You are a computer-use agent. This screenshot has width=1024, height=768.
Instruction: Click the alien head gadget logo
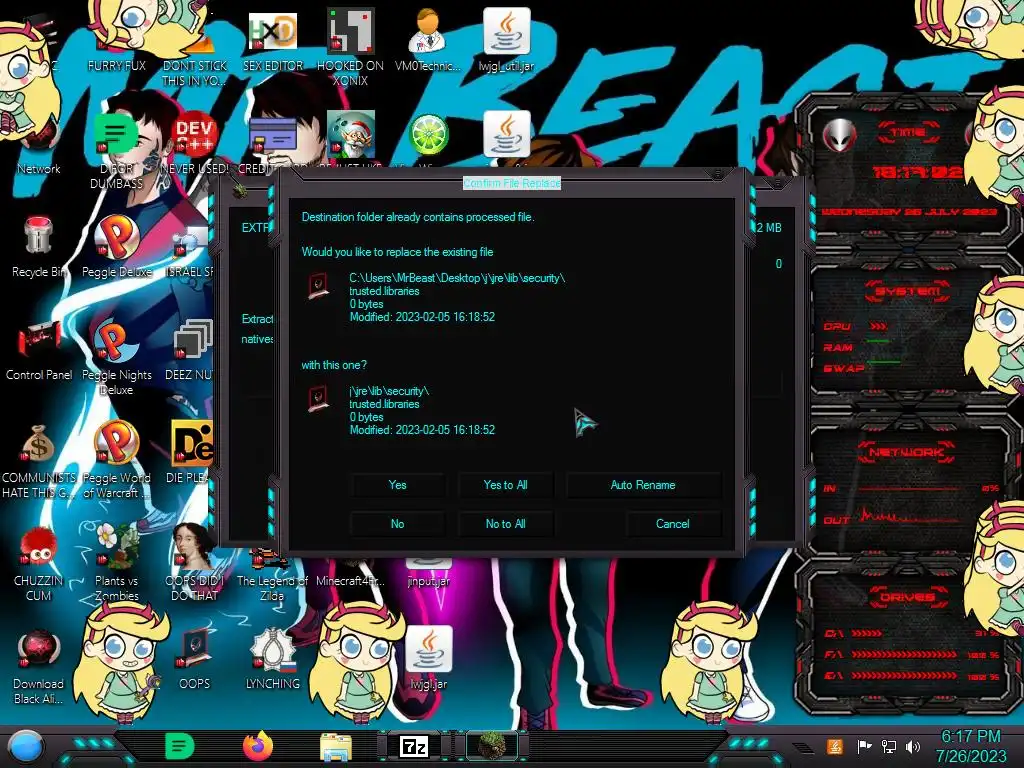tap(839, 136)
